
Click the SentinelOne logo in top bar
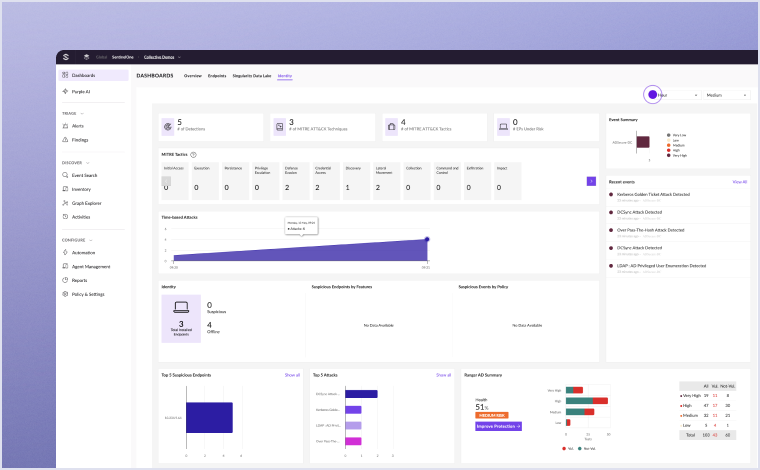[x=67, y=57]
